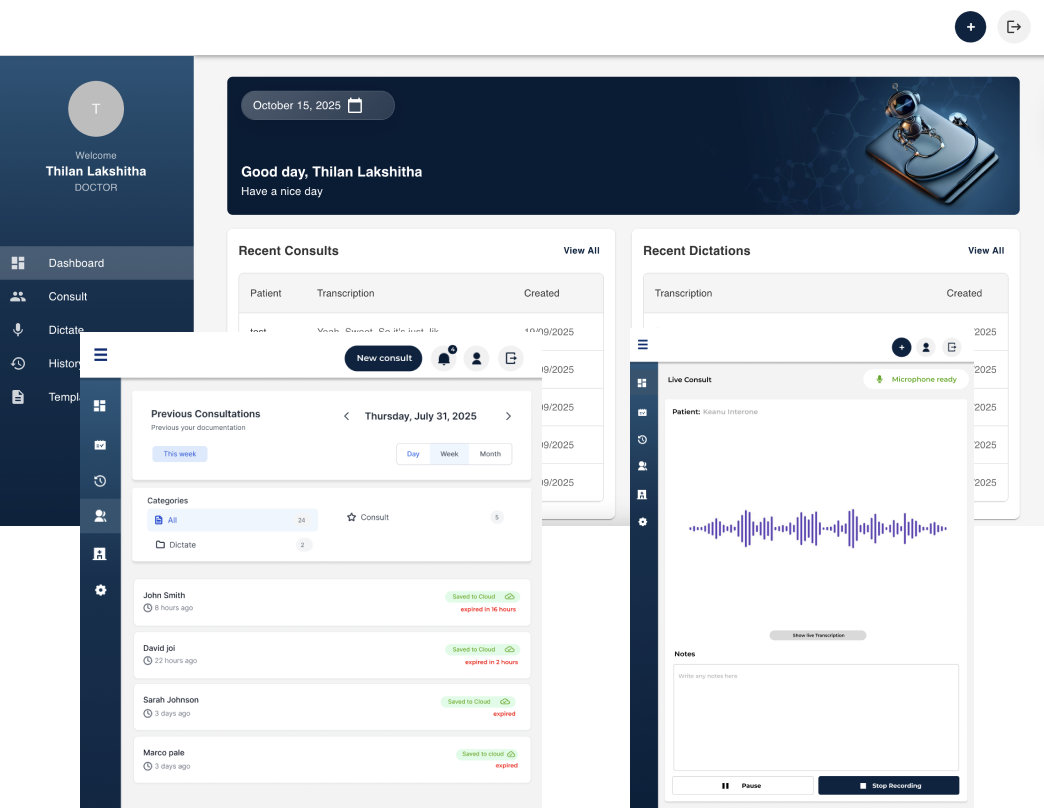Switch on the This week filter
Viewport: 1044px width, 808px height.
tap(179, 453)
